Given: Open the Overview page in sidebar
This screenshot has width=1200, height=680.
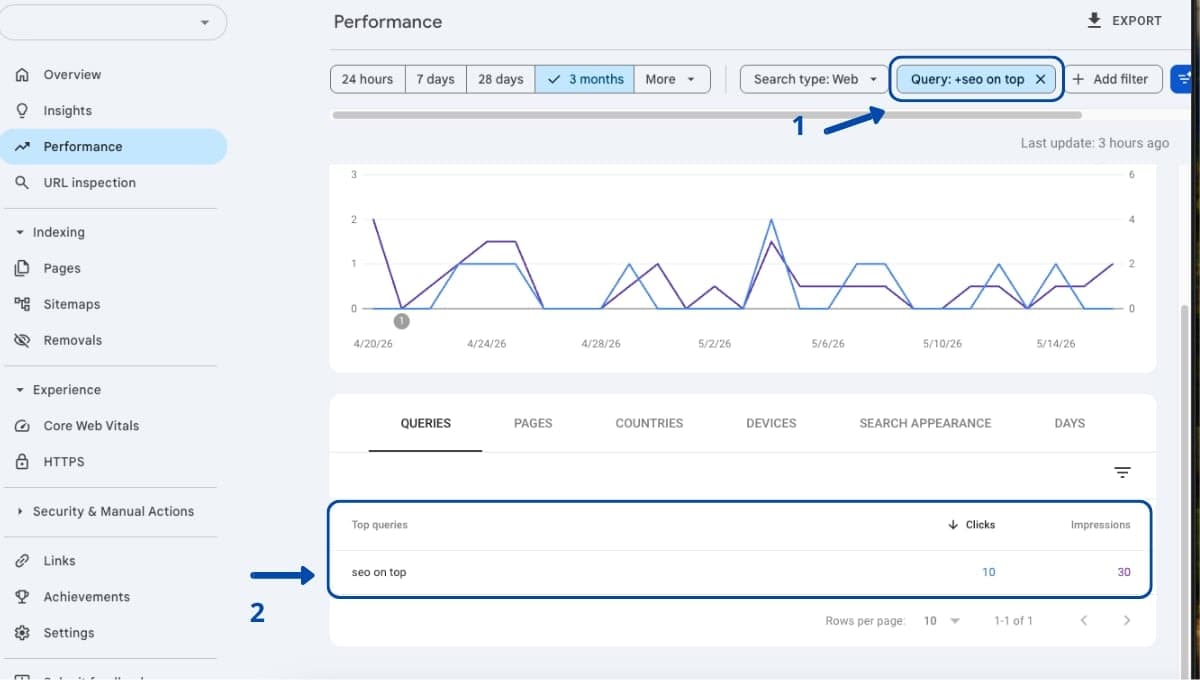Looking at the screenshot, I should click(72, 75).
